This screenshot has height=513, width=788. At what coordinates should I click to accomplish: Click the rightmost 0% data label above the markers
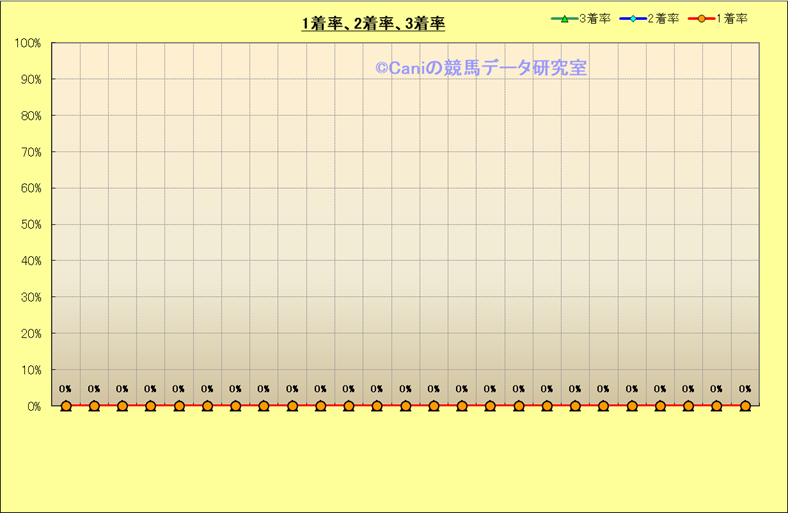click(x=745, y=390)
